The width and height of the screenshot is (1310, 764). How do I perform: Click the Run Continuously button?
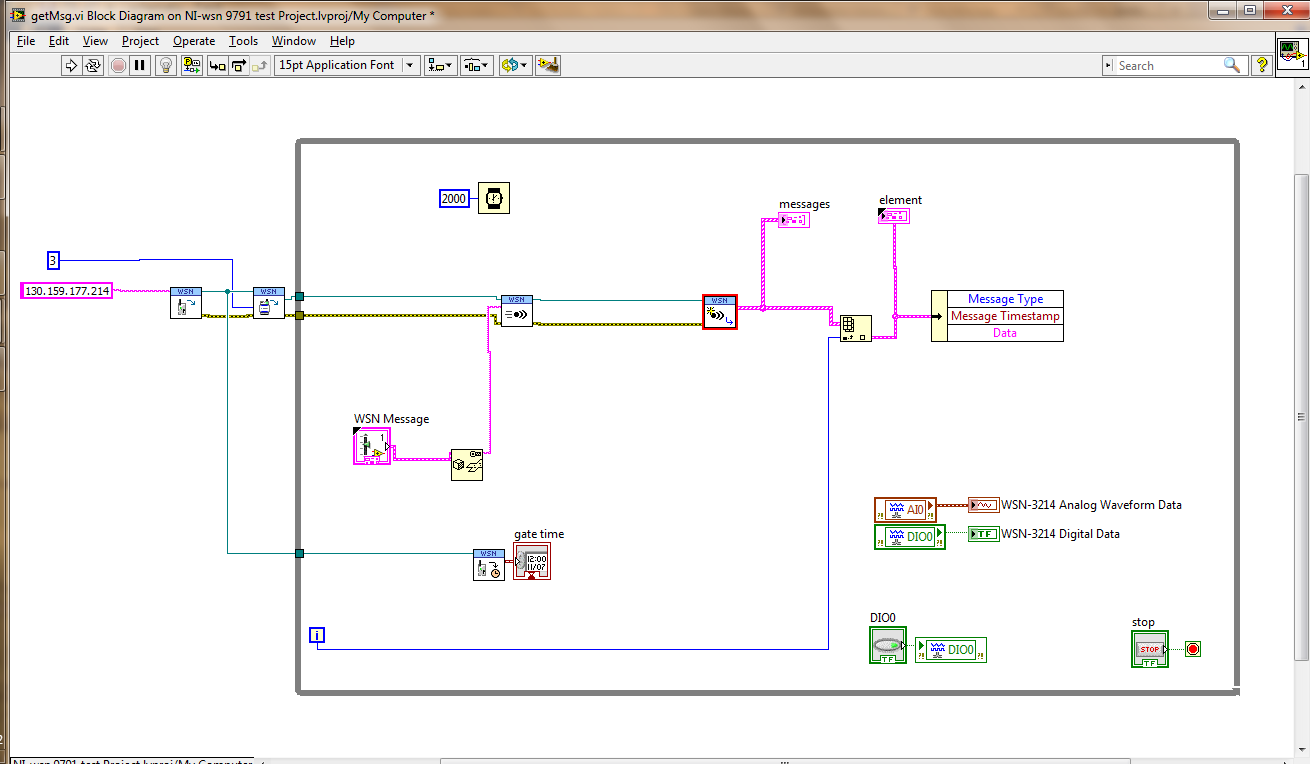point(93,65)
